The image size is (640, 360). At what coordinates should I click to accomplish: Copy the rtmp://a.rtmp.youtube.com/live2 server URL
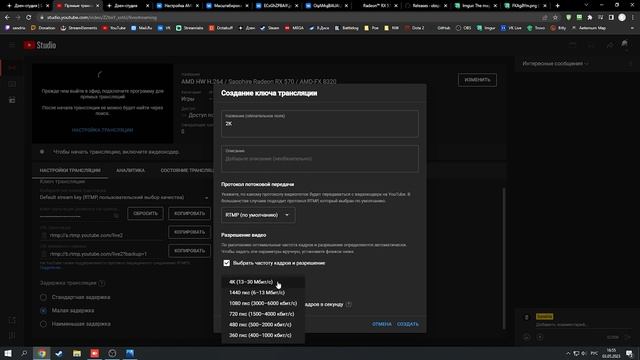(189, 232)
